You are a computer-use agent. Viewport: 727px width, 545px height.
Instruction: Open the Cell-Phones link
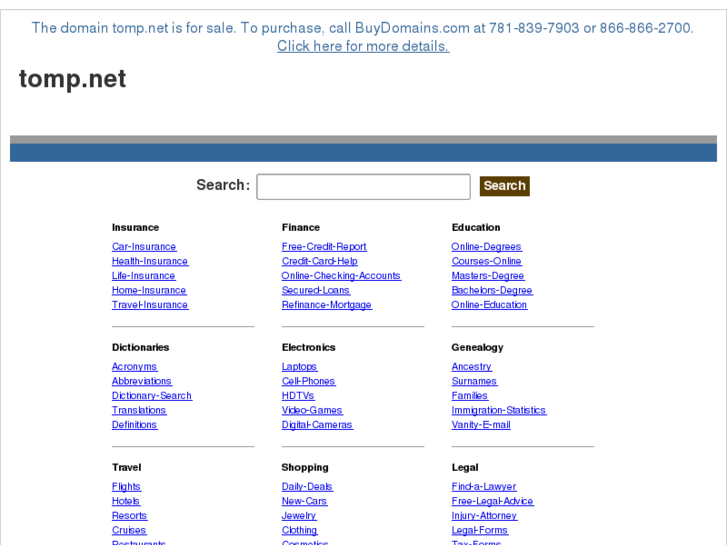click(x=308, y=381)
